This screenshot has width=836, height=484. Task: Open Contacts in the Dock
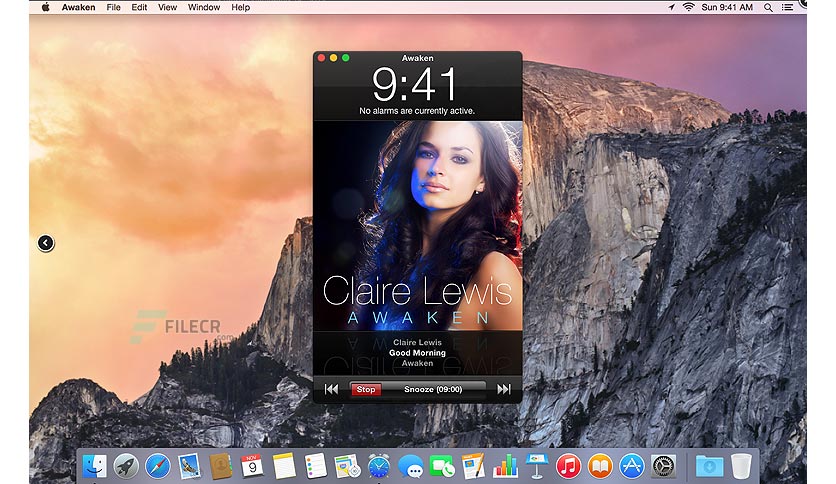coord(221,466)
